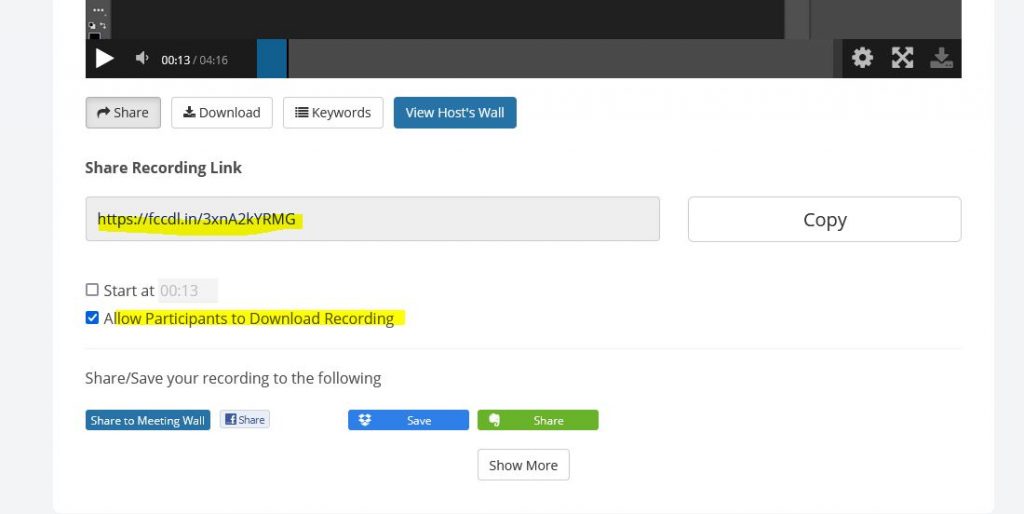The image size is (1024, 514).
Task: Click the player download tray icon
Action: point(941,58)
